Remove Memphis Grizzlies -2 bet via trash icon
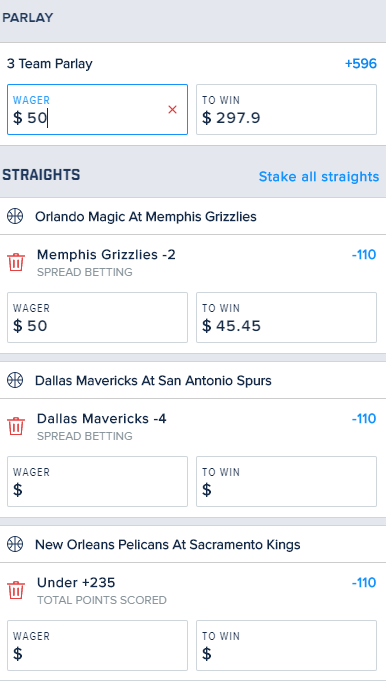The image size is (386, 685). pyautogui.click(x=16, y=262)
